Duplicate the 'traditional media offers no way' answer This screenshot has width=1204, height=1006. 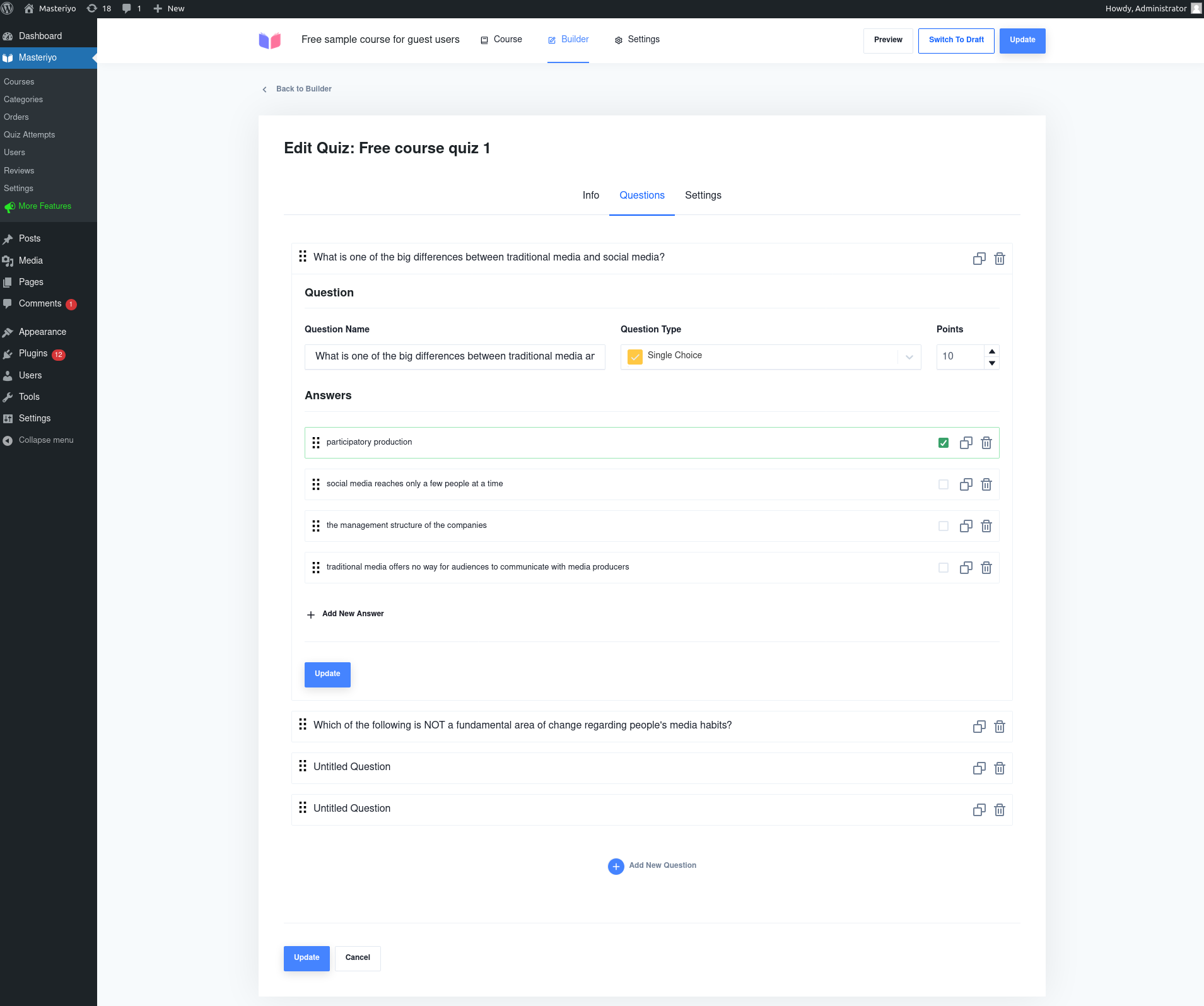coord(966,568)
